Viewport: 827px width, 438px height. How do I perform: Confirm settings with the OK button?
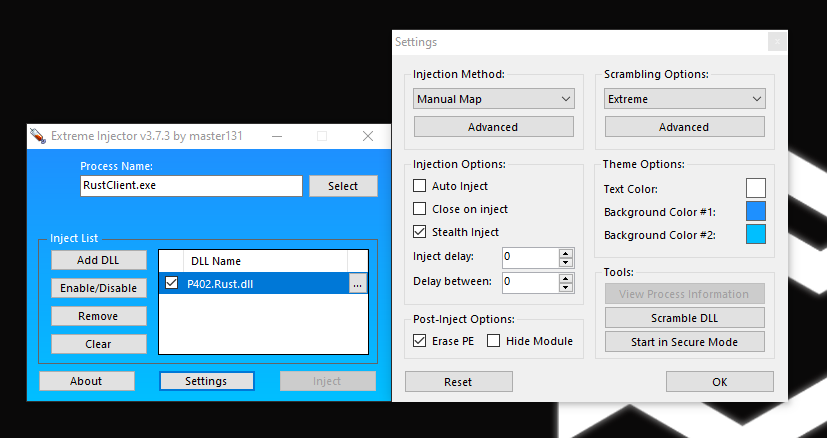[x=720, y=382]
